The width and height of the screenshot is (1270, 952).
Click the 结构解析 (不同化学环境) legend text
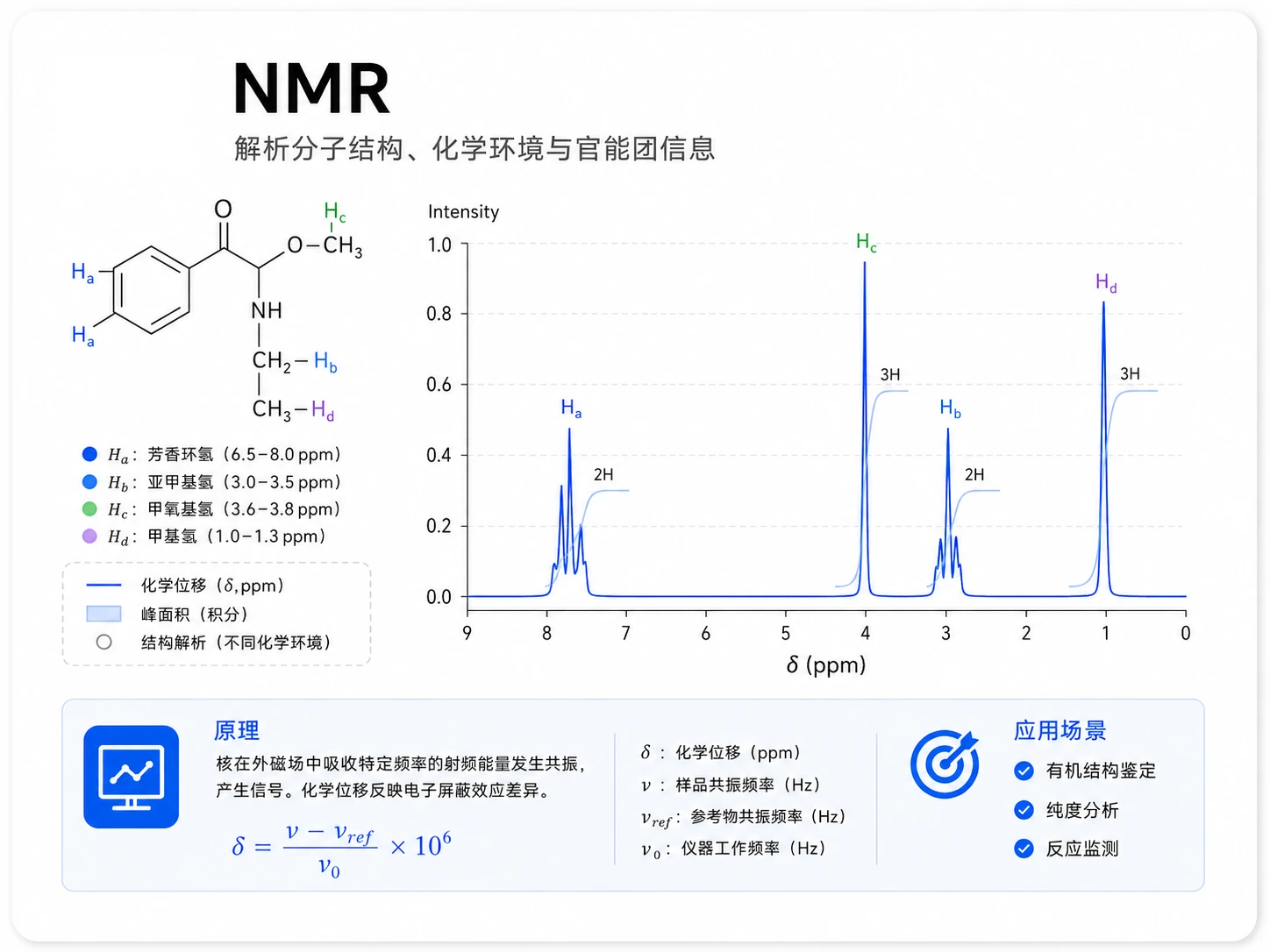pos(237,642)
